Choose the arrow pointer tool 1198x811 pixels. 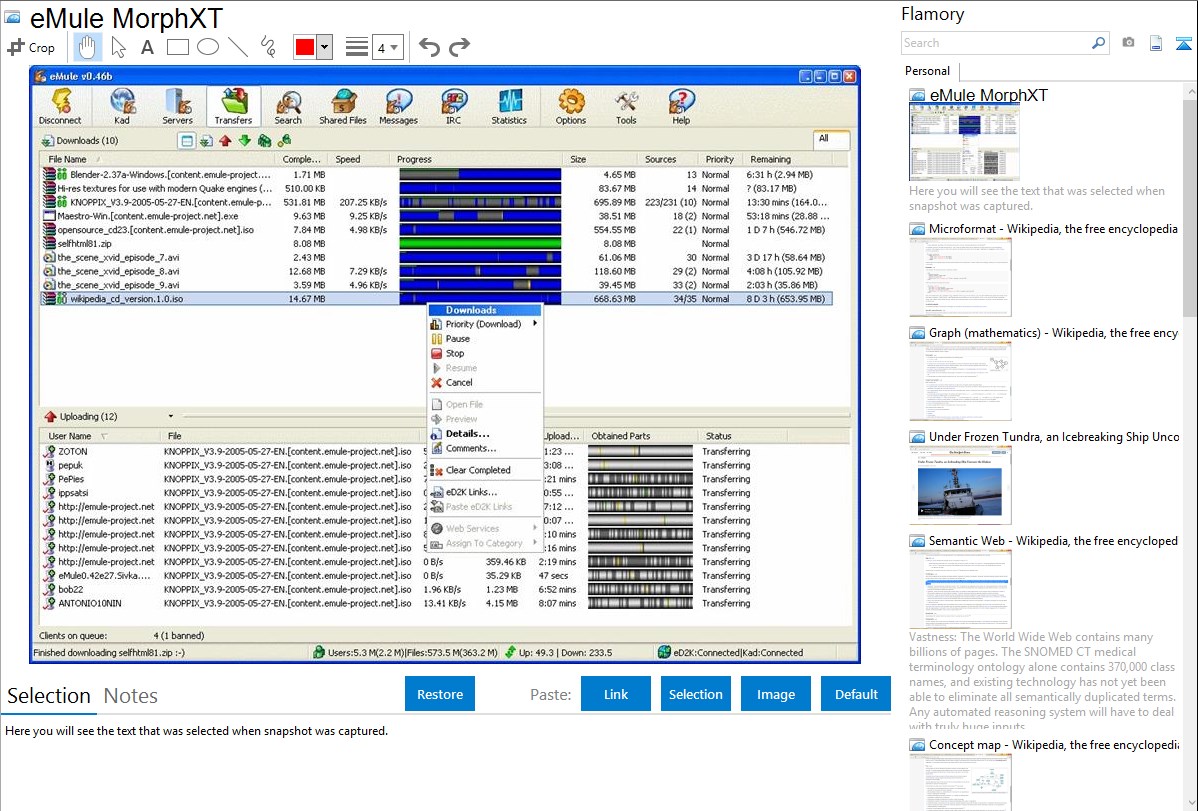[x=118, y=47]
